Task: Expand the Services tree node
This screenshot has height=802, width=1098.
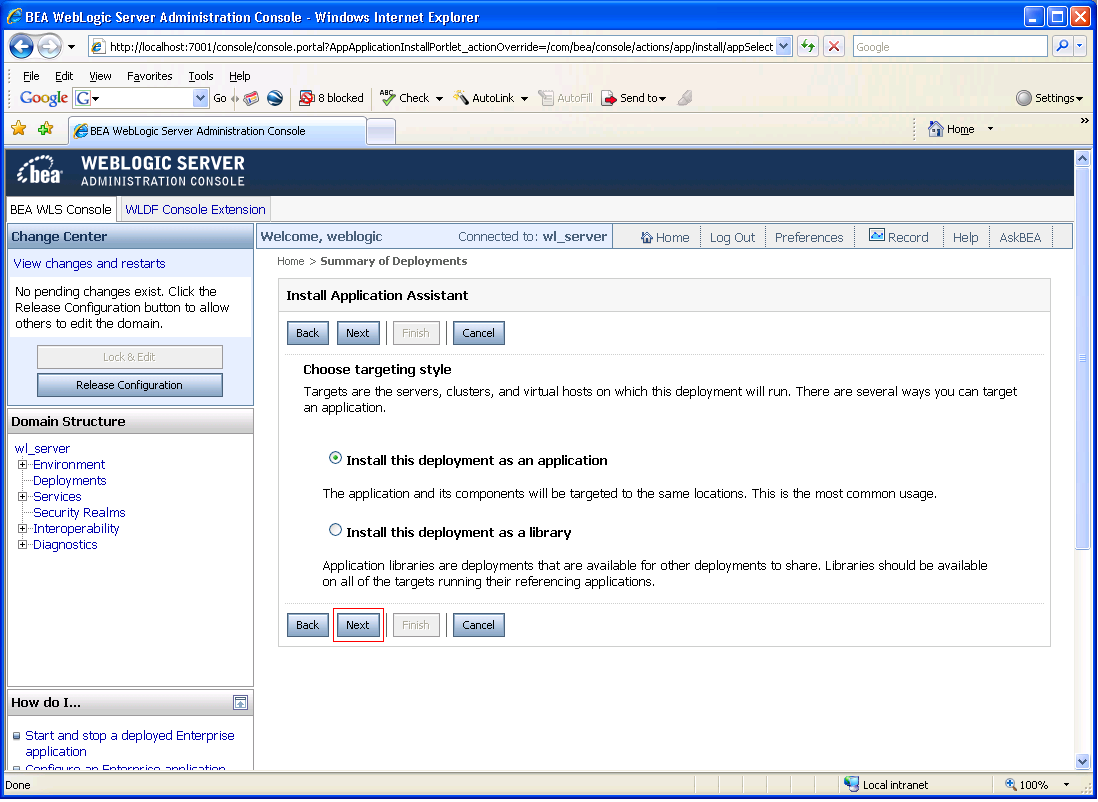Action: click(x=22, y=497)
